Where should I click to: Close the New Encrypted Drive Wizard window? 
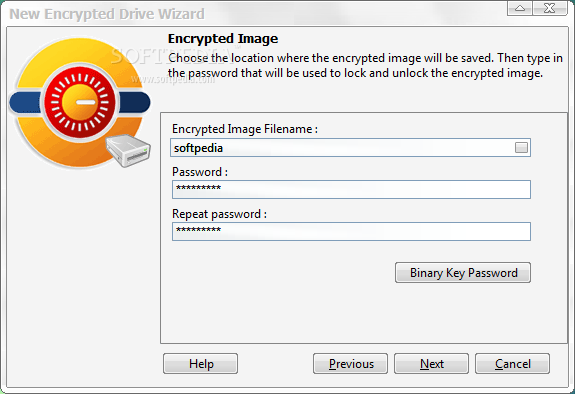coord(549,8)
